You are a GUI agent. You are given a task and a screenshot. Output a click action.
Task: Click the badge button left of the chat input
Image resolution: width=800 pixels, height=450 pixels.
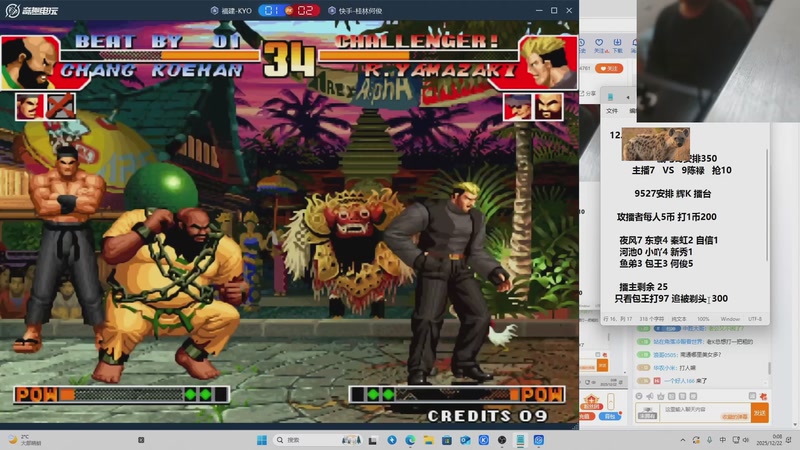647,413
